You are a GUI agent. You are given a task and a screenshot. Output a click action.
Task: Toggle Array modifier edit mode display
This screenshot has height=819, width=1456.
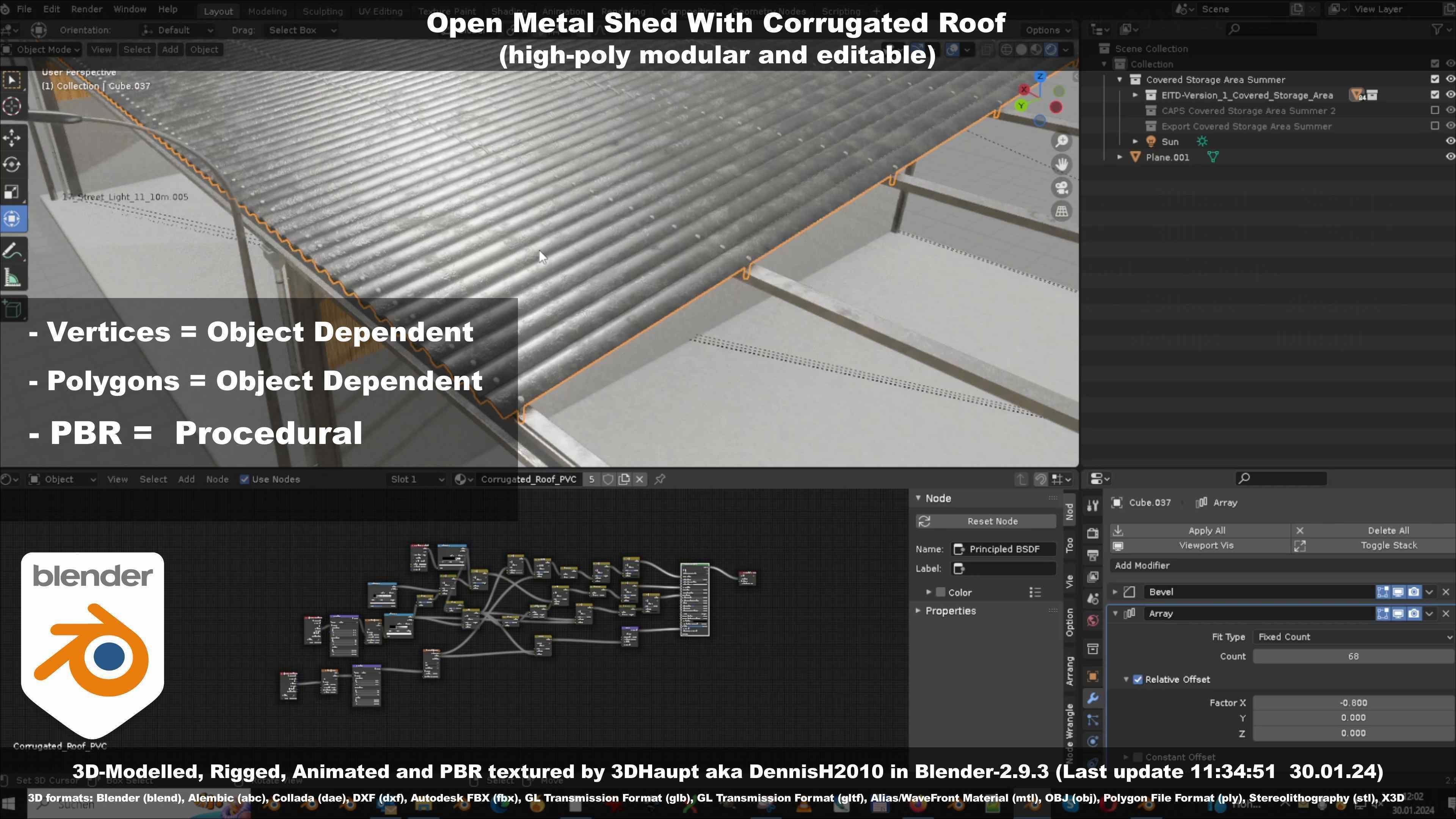pyautogui.click(x=1382, y=613)
